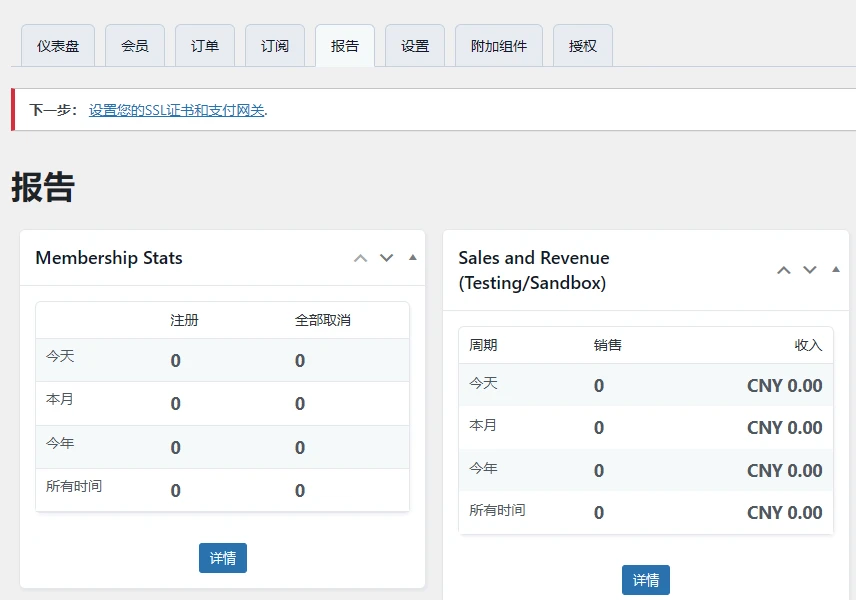Move the Sales and Revenue panel up
This screenshot has height=600, width=856.
coord(783,269)
